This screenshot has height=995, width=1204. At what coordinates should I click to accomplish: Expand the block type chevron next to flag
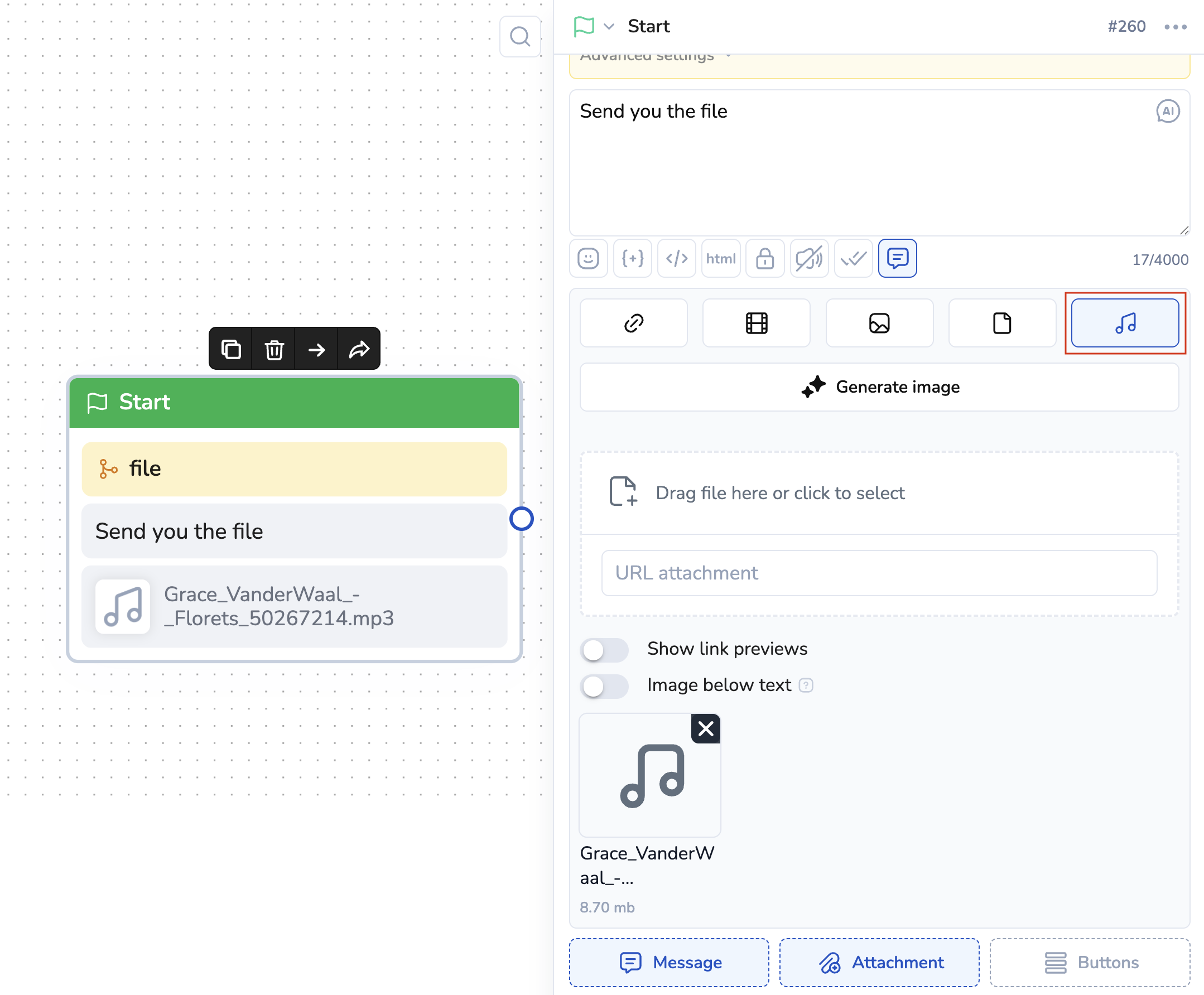pyautogui.click(x=609, y=26)
